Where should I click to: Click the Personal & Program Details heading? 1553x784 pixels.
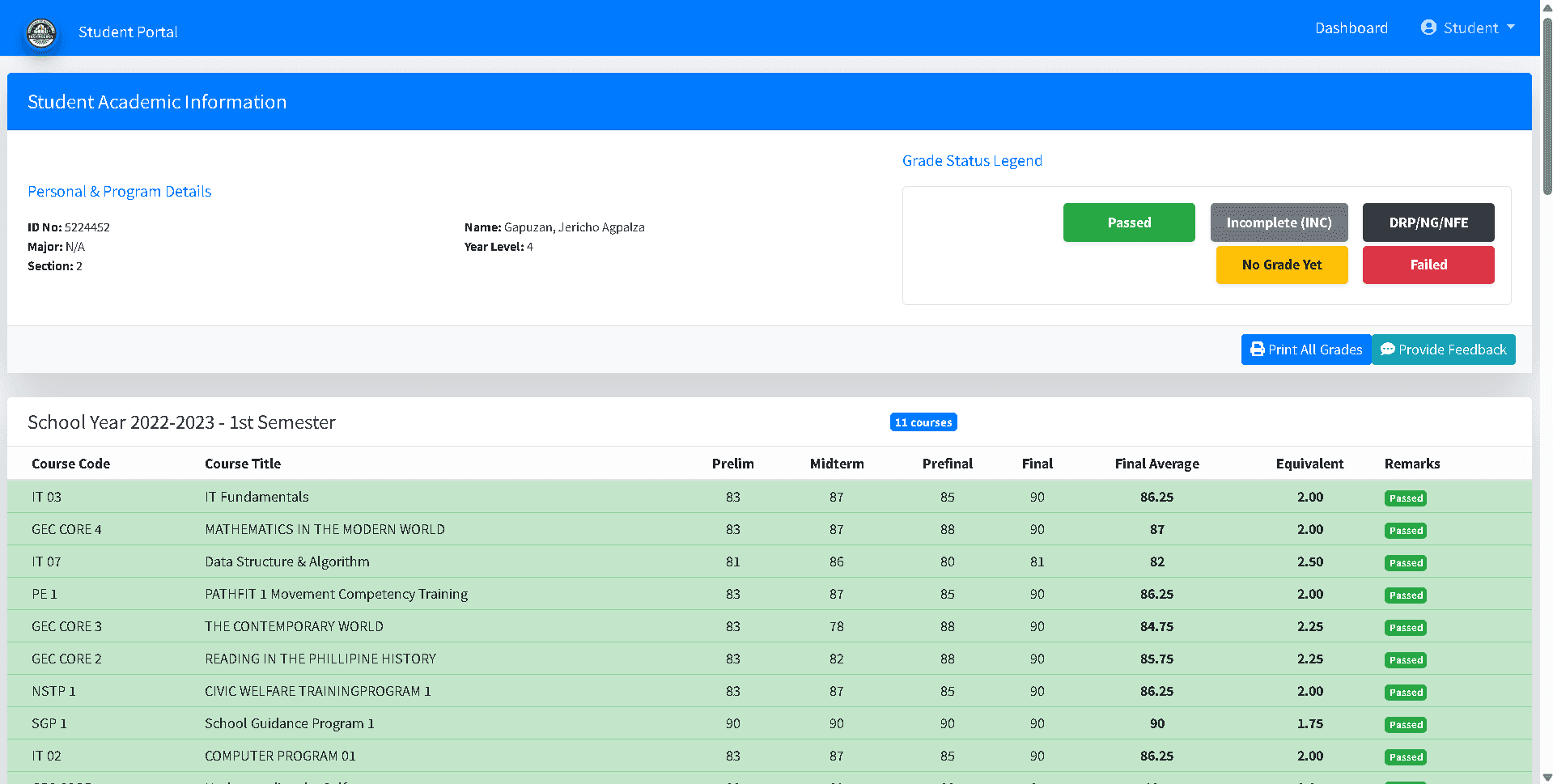tap(119, 192)
